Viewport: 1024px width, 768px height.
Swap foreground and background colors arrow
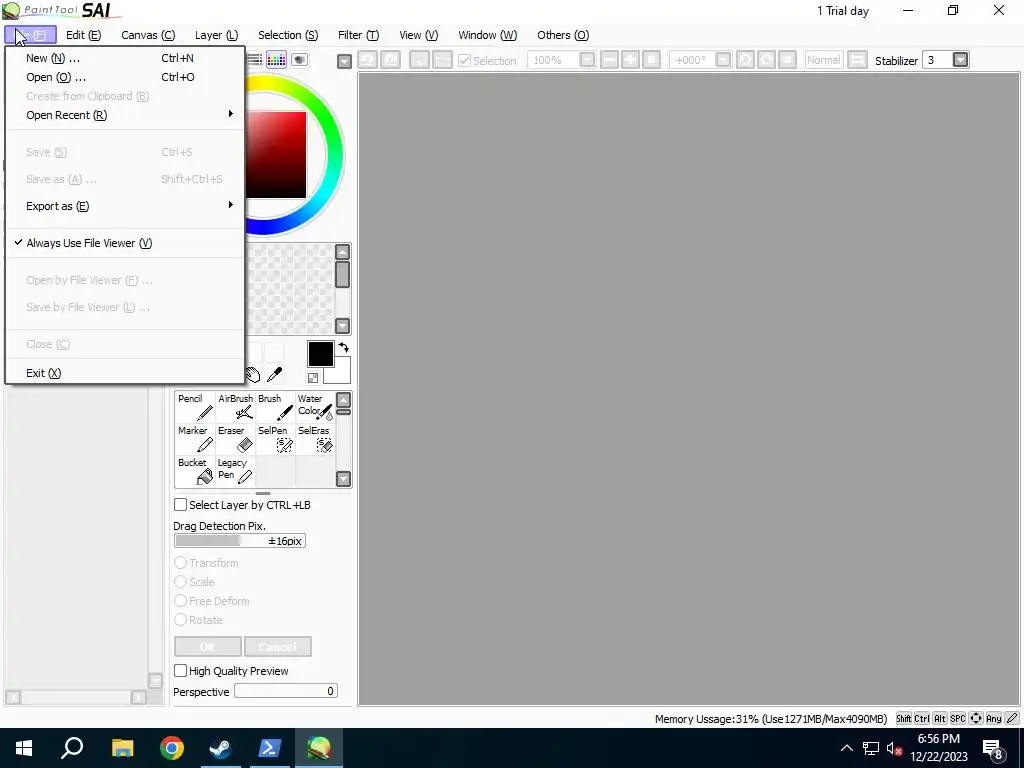(344, 347)
